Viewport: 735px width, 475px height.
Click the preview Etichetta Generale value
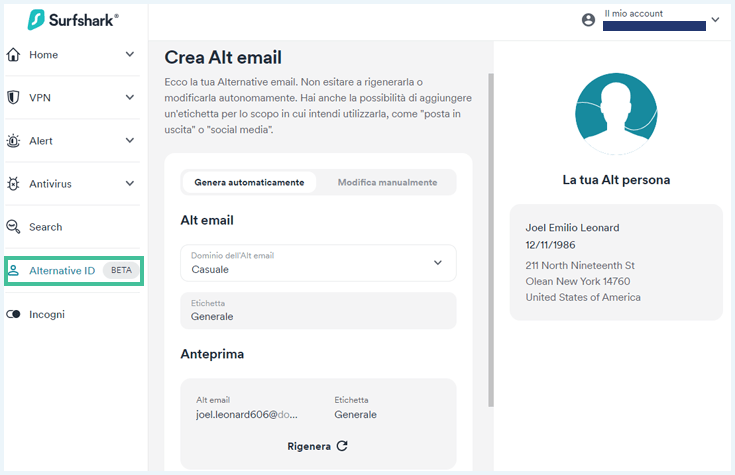point(355,415)
